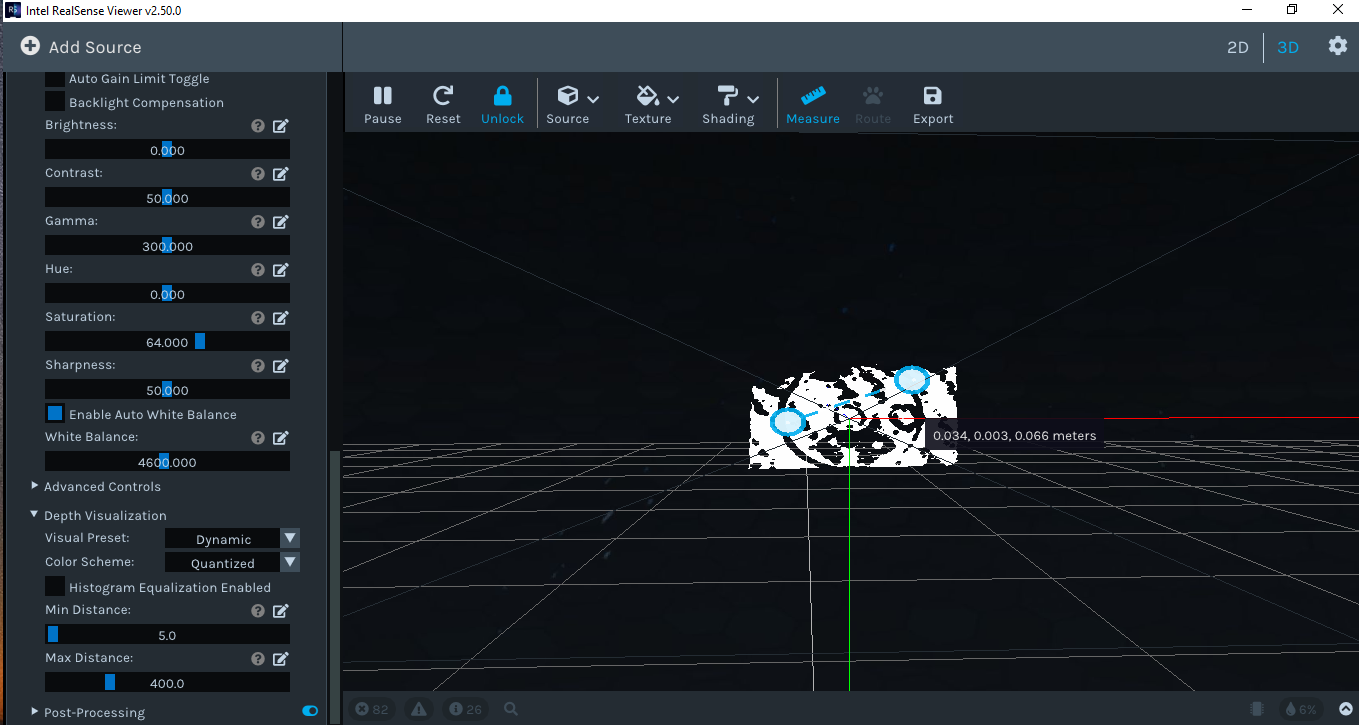Open the errors counter in the status bar
The height and width of the screenshot is (725, 1359).
click(373, 709)
